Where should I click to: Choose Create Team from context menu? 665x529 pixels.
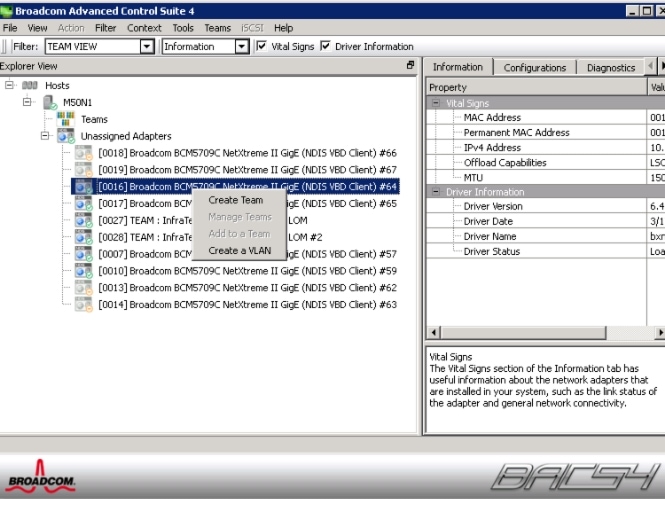click(x=239, y=200)
